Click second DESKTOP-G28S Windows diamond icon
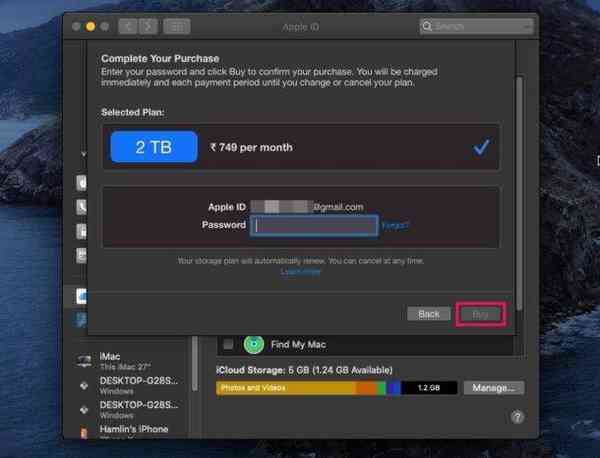The height and width of the screenshot is (458, 600). pyautogui.click(x=84, y=410)
